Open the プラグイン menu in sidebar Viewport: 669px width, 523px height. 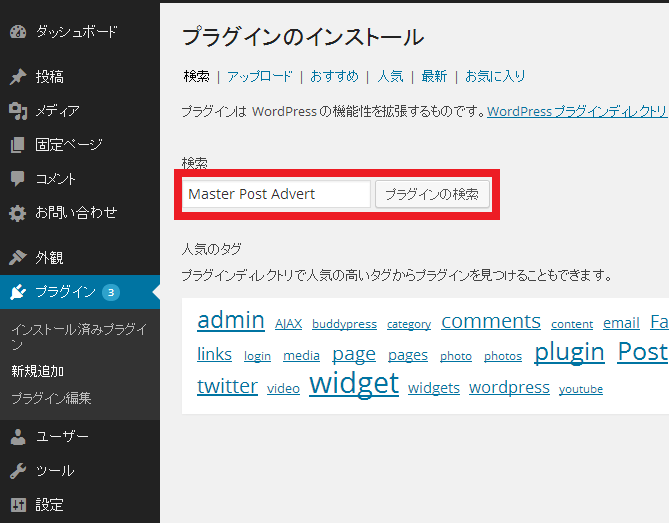pyautogui.click(x=65, y=292)
